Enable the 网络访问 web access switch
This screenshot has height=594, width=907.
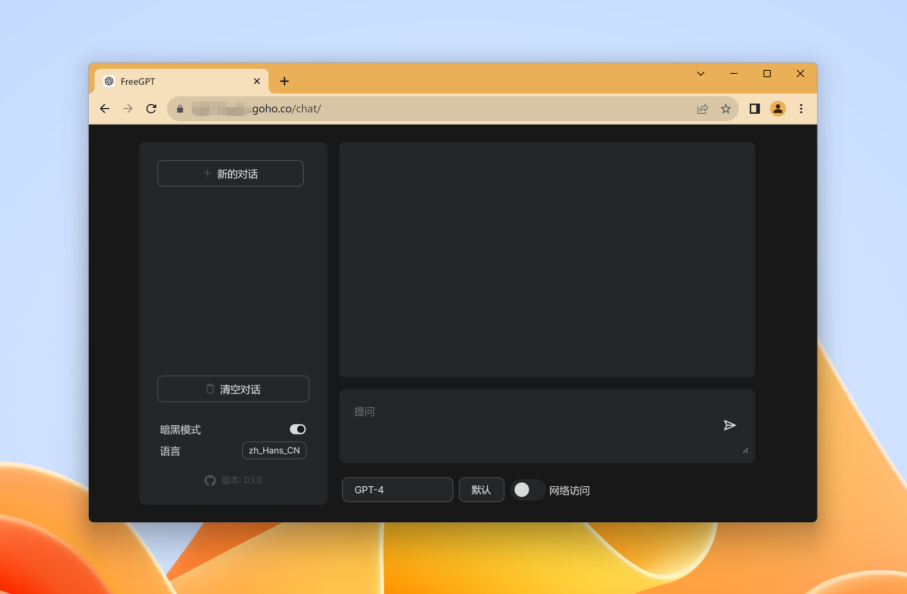[527, 490]
